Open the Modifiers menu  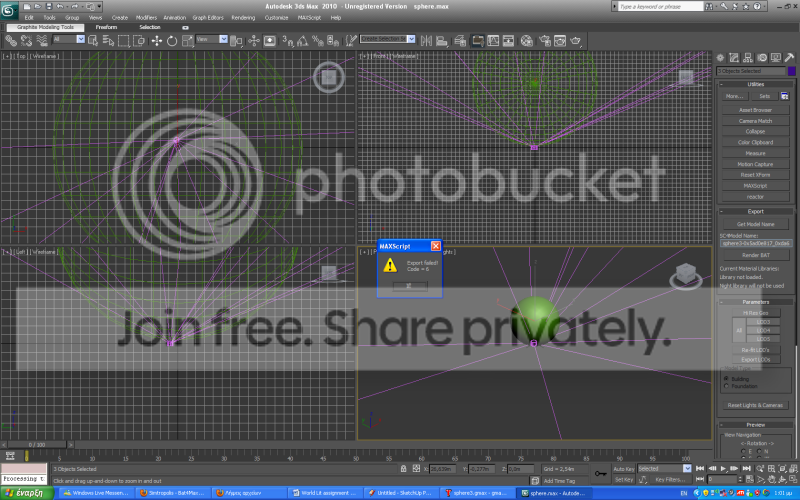(x=146, y=17)
